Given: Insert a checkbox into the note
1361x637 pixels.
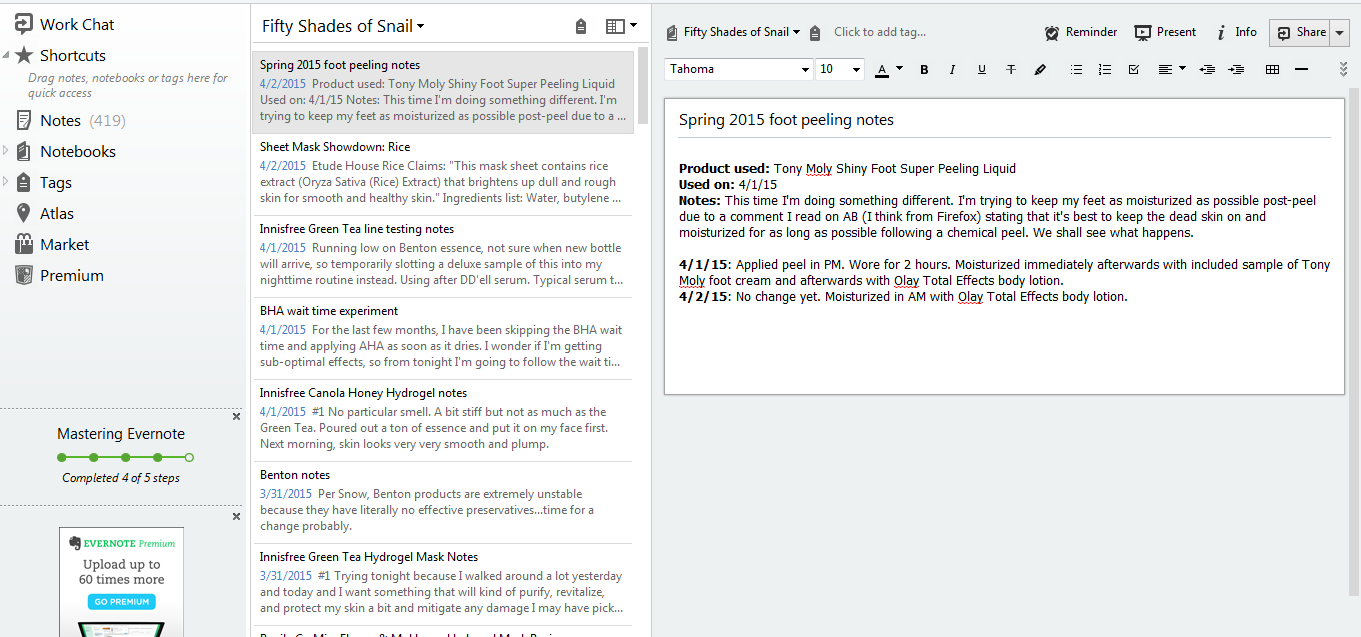Looking at the screenshot, I should click(1133, 69).
